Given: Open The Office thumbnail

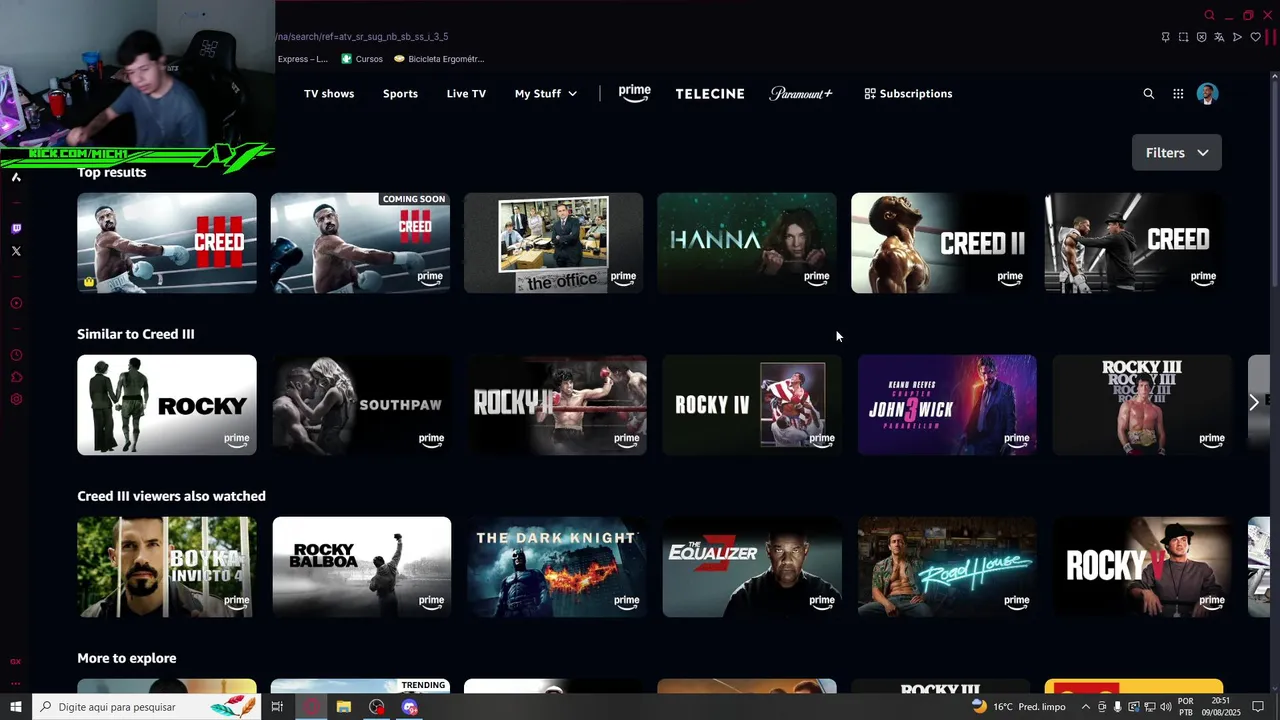Looking at the screenshot, I should point(553,243).
